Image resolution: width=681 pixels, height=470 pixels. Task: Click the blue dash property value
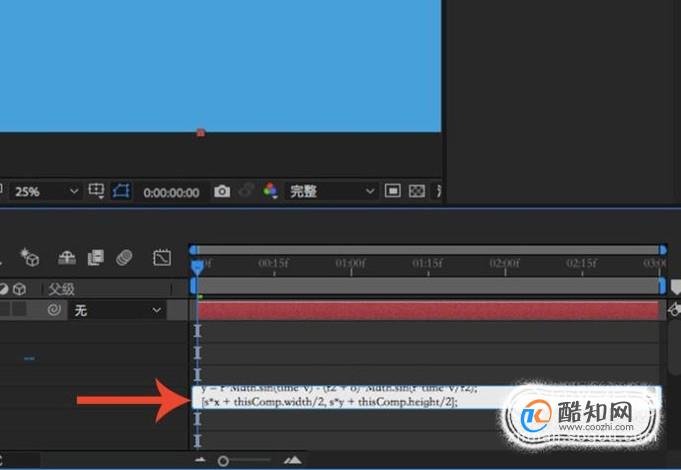click(29, 358)
